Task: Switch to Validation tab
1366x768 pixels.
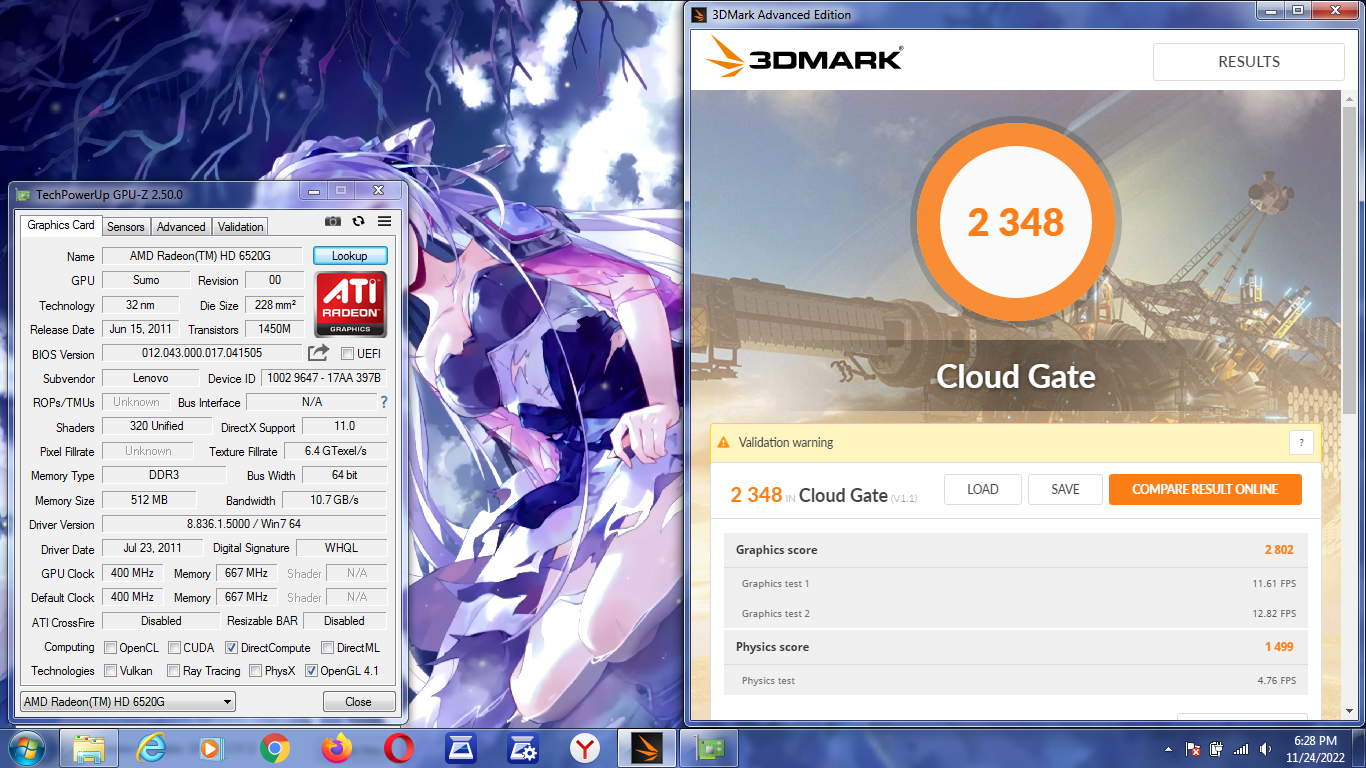Action: click(x=241, y=227)
